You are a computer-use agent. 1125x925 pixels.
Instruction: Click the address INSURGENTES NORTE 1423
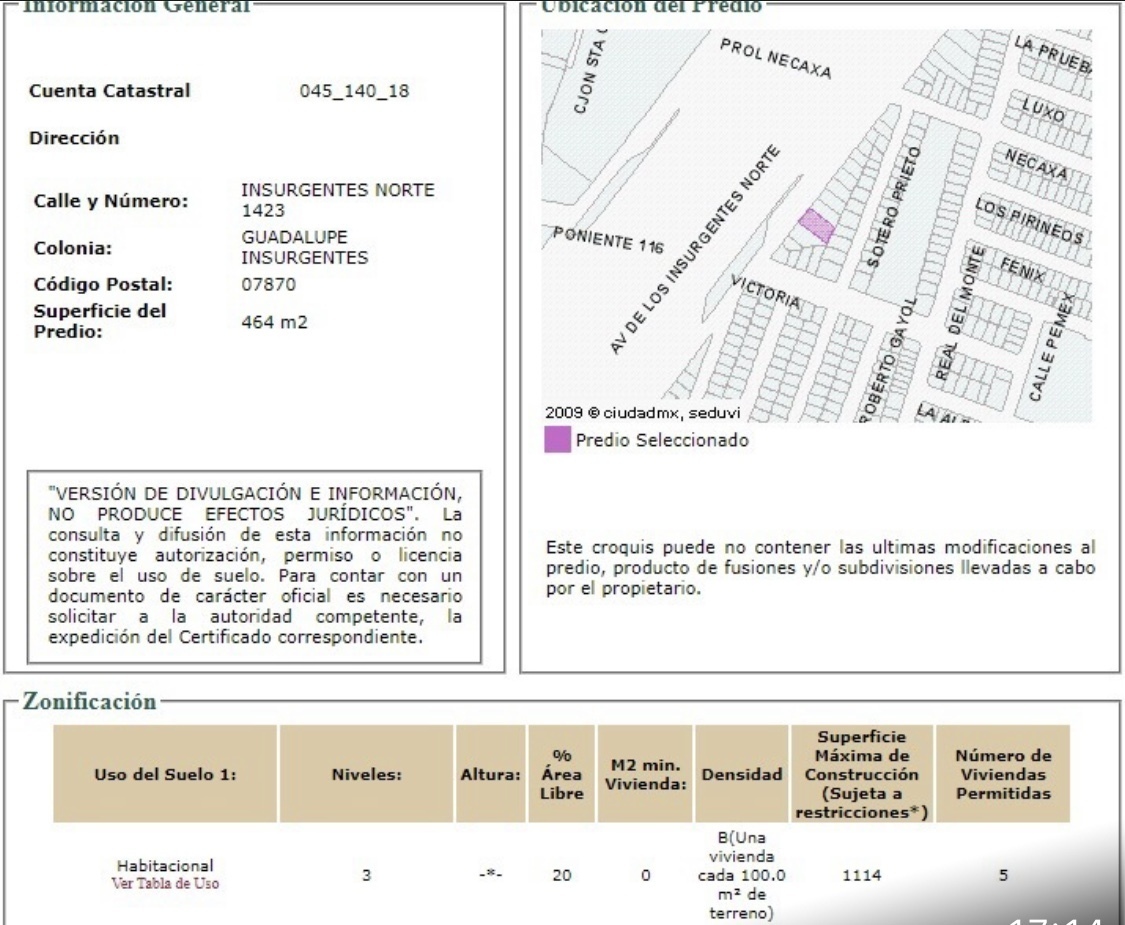click(x=337, y=200)
